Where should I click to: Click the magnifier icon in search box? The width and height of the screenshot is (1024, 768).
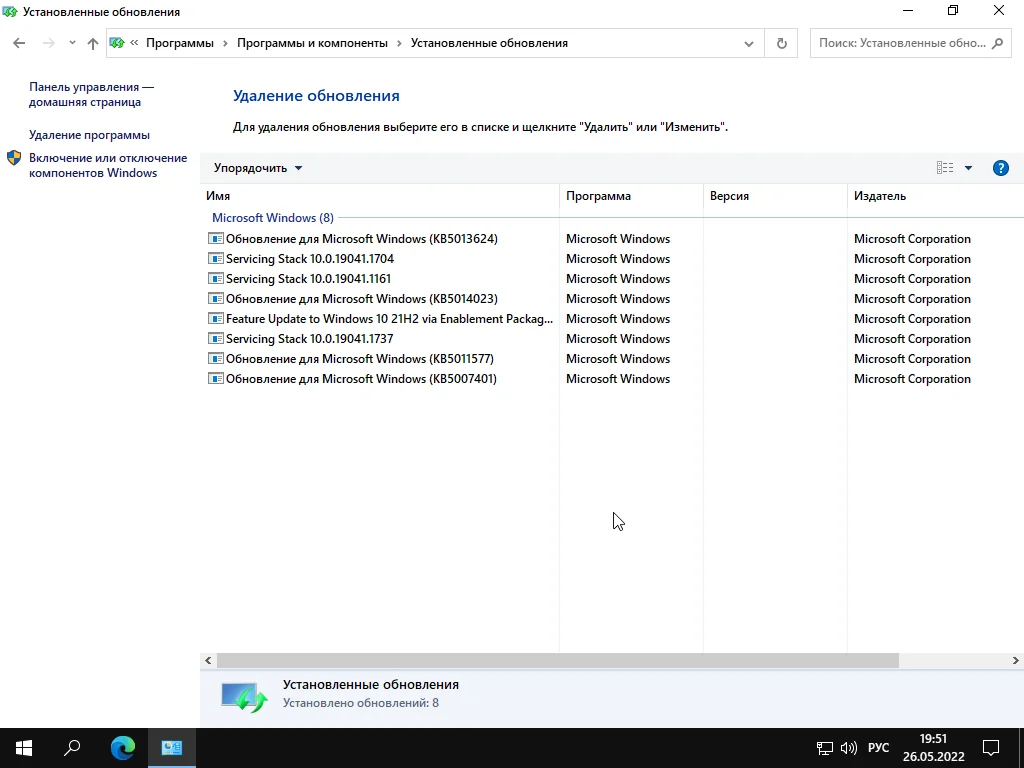point(997,43)
